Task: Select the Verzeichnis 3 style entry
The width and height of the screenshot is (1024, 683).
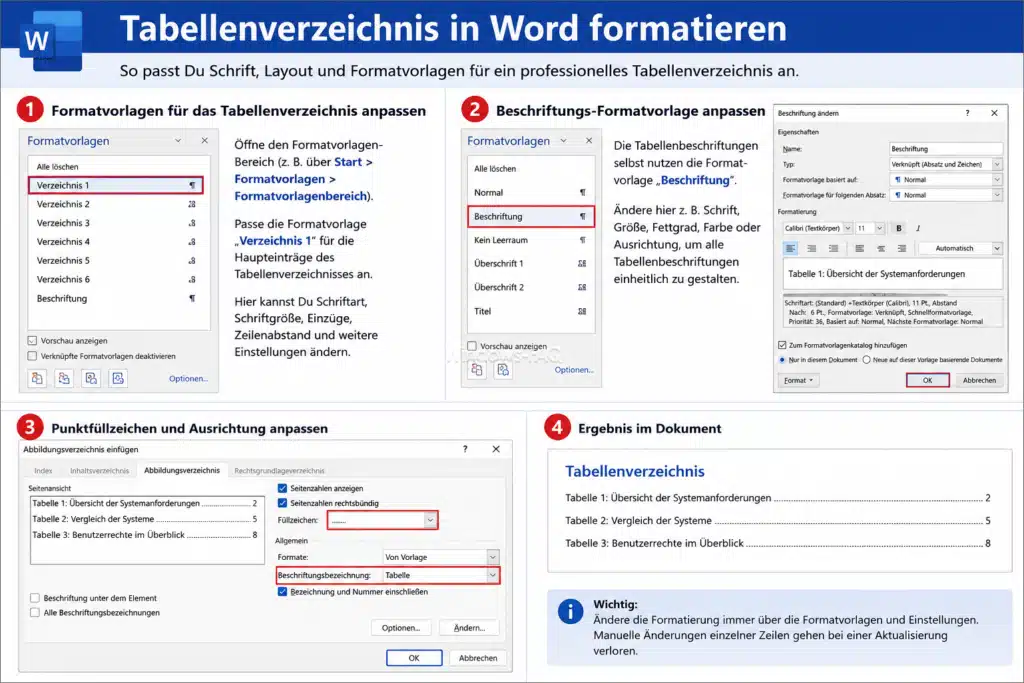Action: click(116, 223)
